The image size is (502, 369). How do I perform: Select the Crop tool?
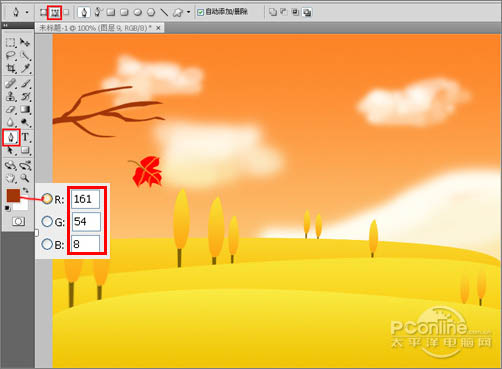click(x=10, y=69)
